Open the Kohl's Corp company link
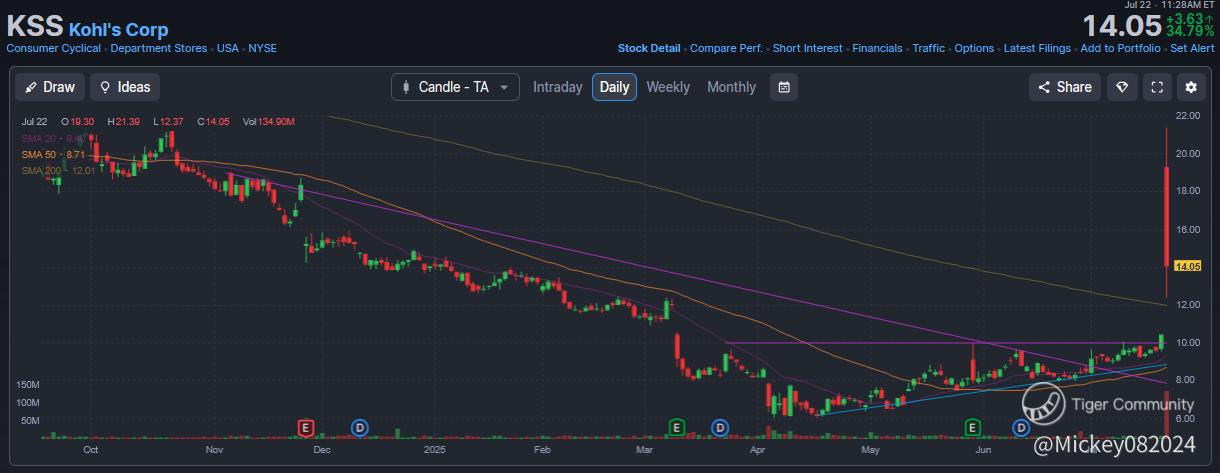The width and height of the screenshot is (1220, 473). tap(118, 30)
